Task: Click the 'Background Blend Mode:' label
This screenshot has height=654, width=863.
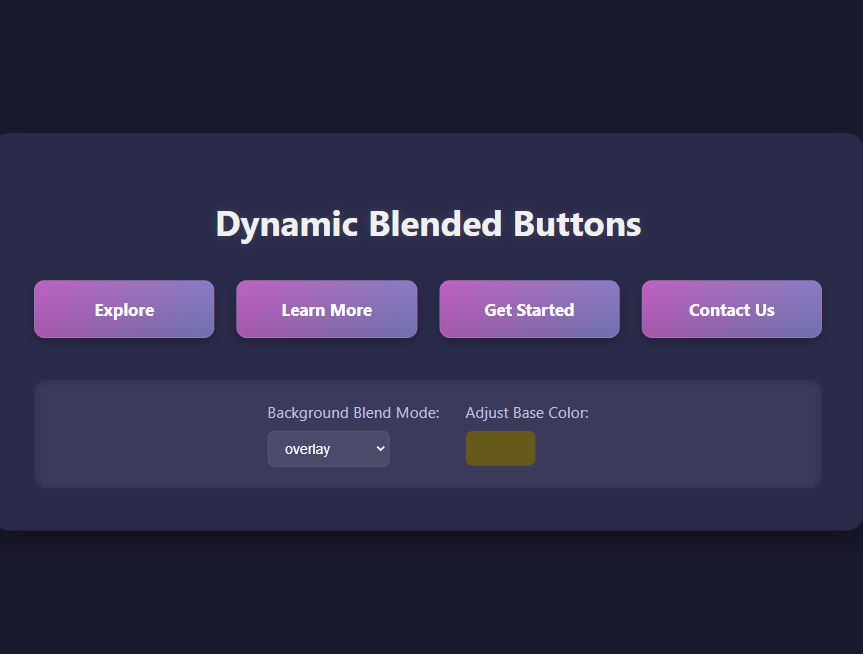Action: coord(353,413)
